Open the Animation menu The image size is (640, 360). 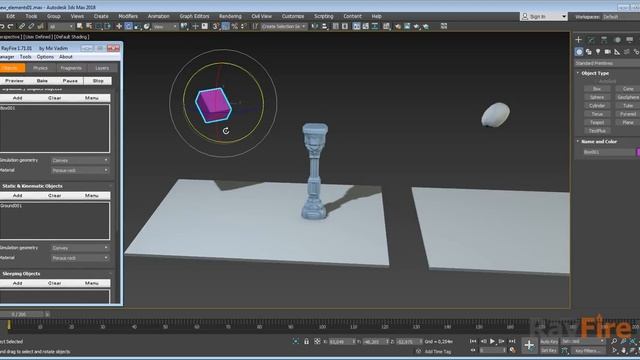(158, 16)
